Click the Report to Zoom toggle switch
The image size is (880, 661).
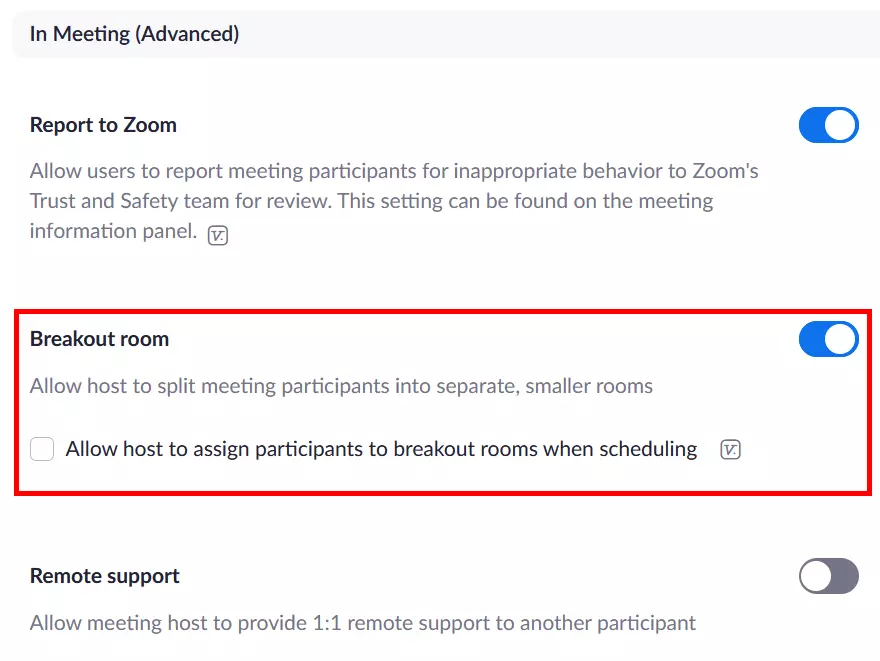click(x=829, y=125)
